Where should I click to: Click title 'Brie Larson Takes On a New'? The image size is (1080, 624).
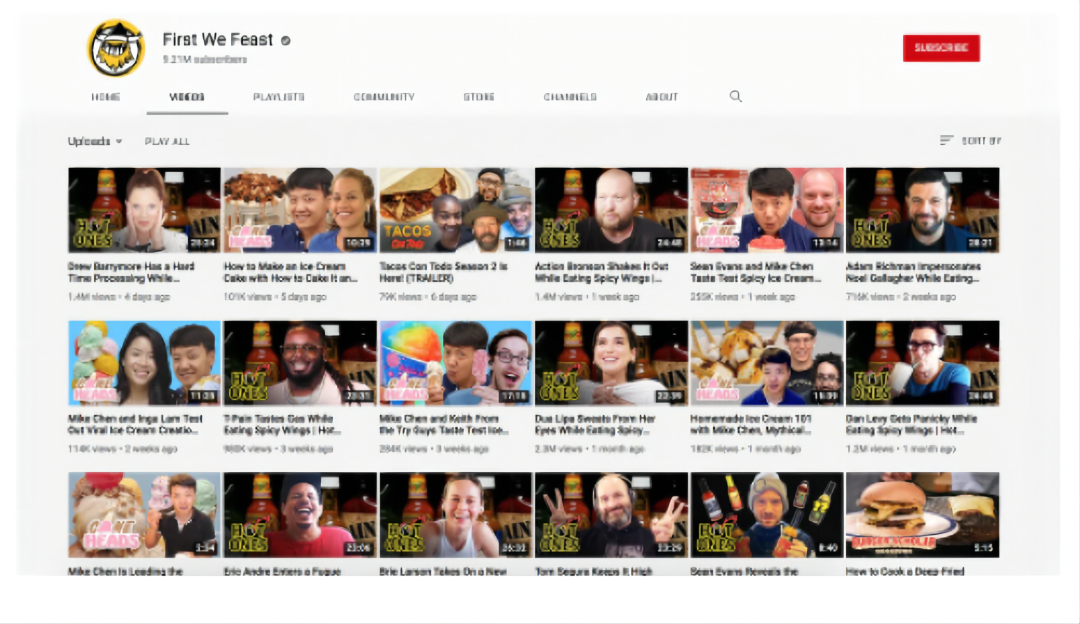tap(443, 571)
